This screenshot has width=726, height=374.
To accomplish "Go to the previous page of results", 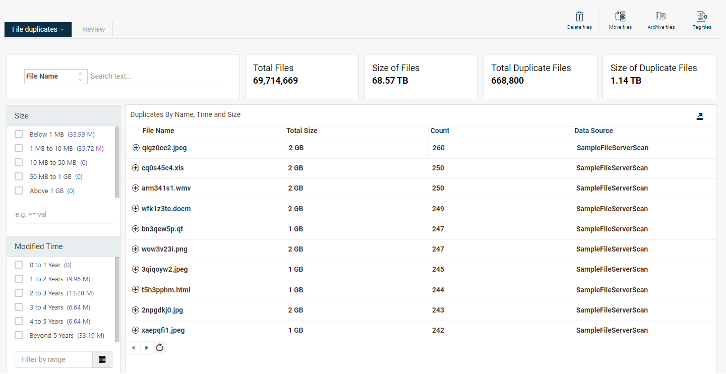I will pos(133,348).
